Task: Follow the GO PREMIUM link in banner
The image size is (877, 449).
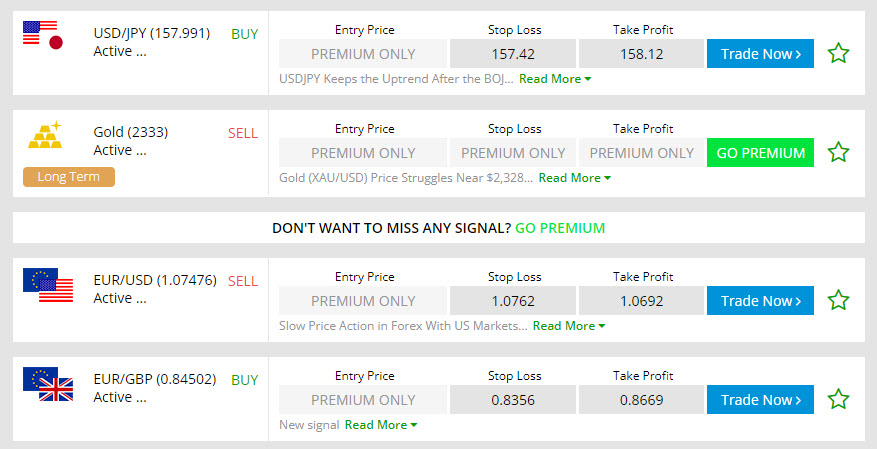Action: point(560,228)
